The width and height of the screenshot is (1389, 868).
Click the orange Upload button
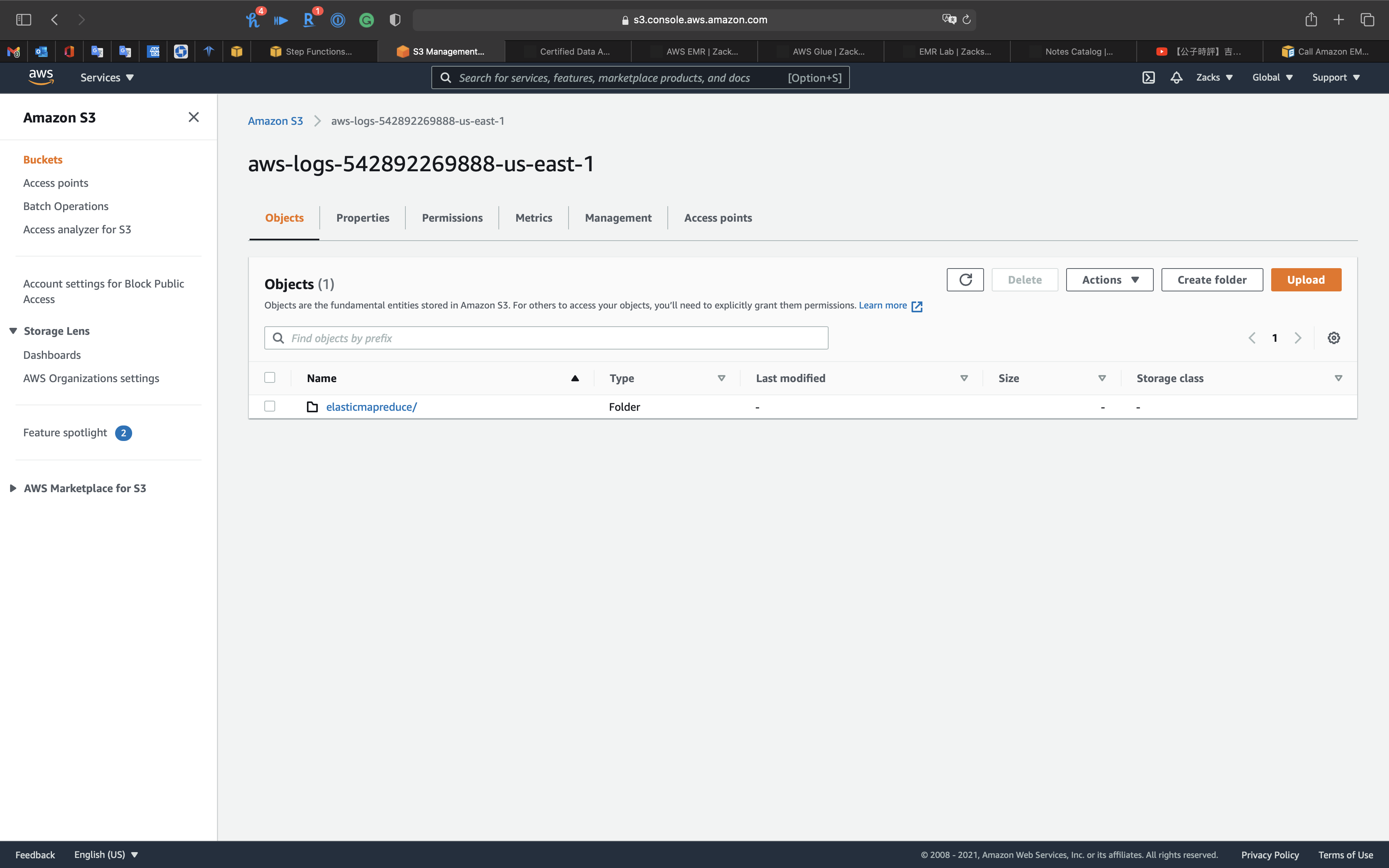[x=1305, y=279]
